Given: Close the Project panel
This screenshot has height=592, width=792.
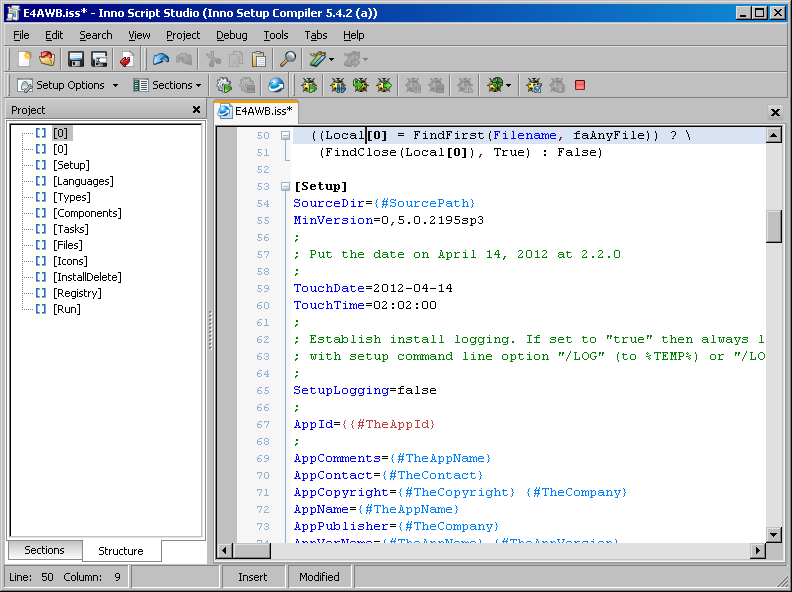Looking at the screenshot, I should pyautogui.click(x=196, y=110).
